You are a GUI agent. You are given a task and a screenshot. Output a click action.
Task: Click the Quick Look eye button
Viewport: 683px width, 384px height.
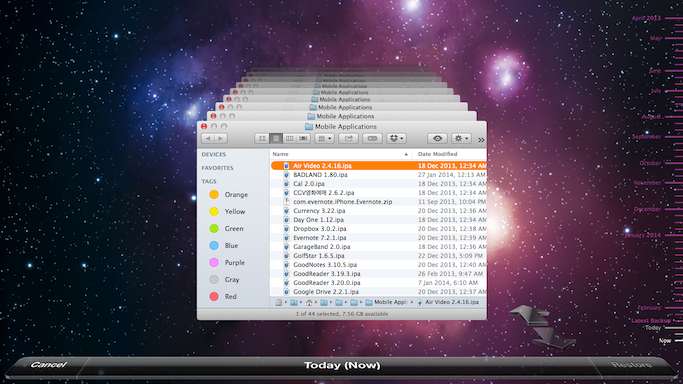(437, 138)
